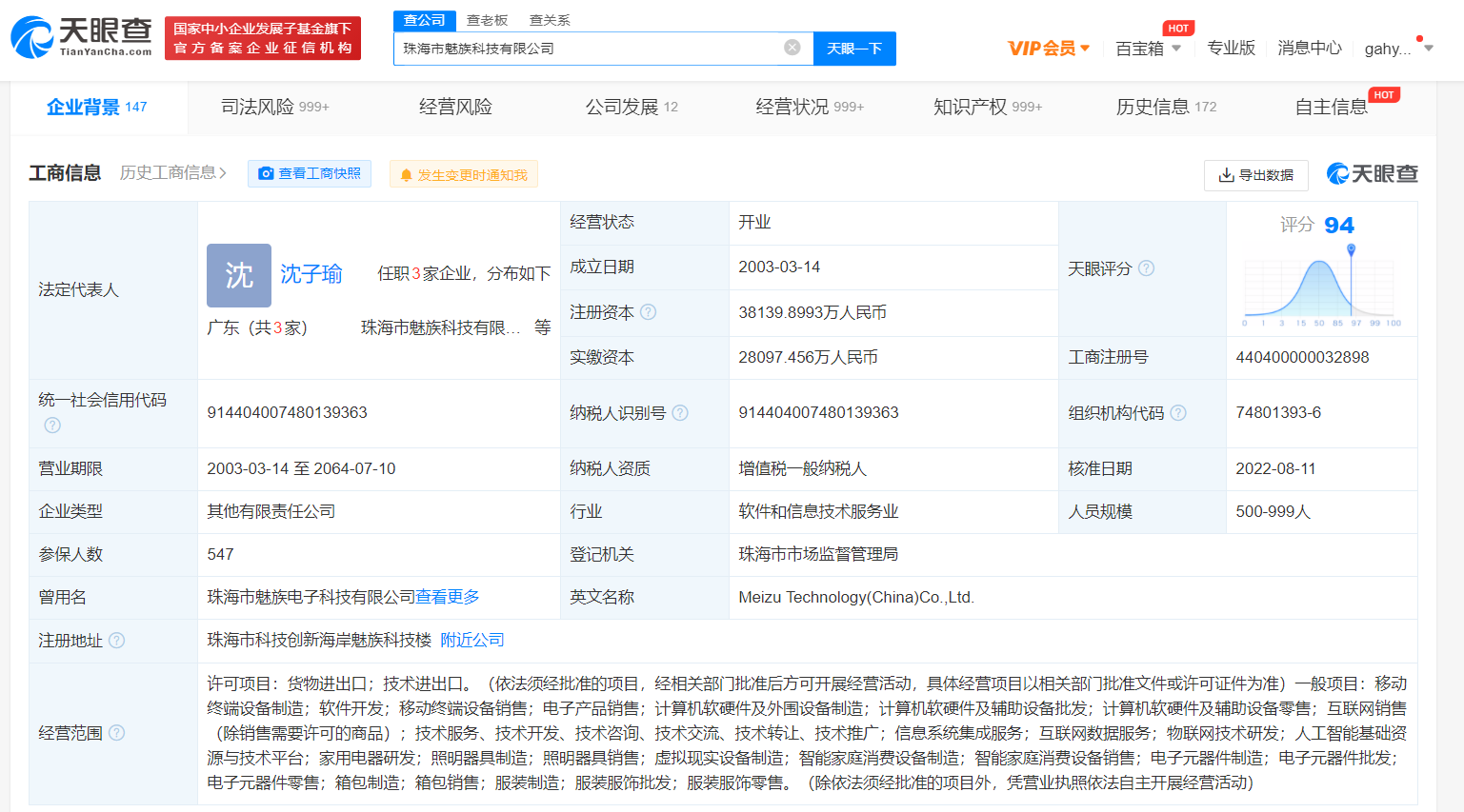This screenshot has width=1464, height=812.
Task: Click the red notification dot beside the username
Action: click(1419, 39)
